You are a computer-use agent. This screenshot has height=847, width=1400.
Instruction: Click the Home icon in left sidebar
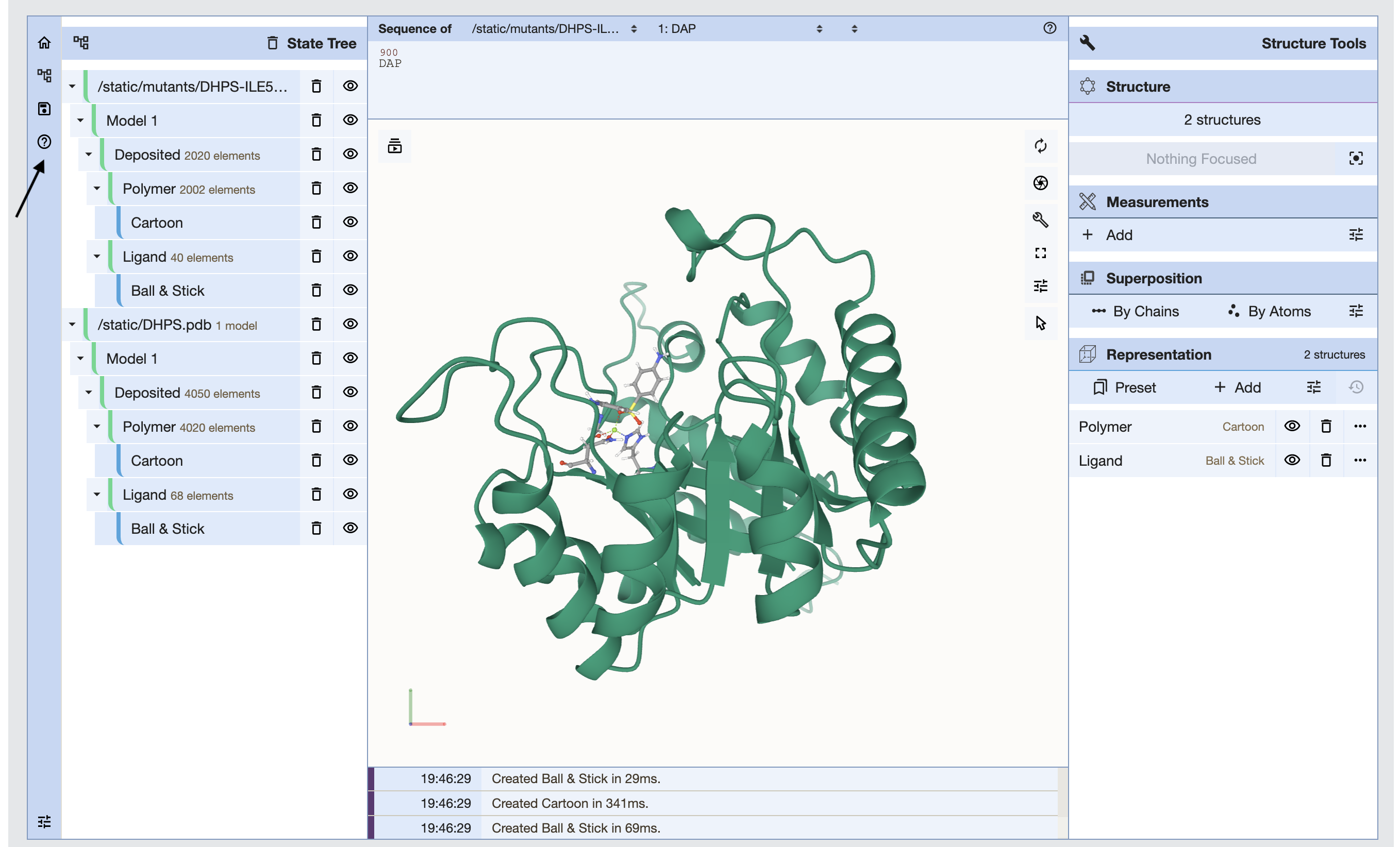[44, 43]
